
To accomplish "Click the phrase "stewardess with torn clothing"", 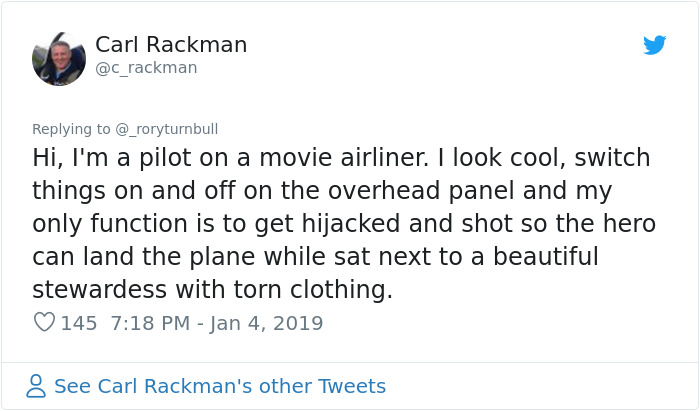I will pyautogui.click(x=212, y=290).
